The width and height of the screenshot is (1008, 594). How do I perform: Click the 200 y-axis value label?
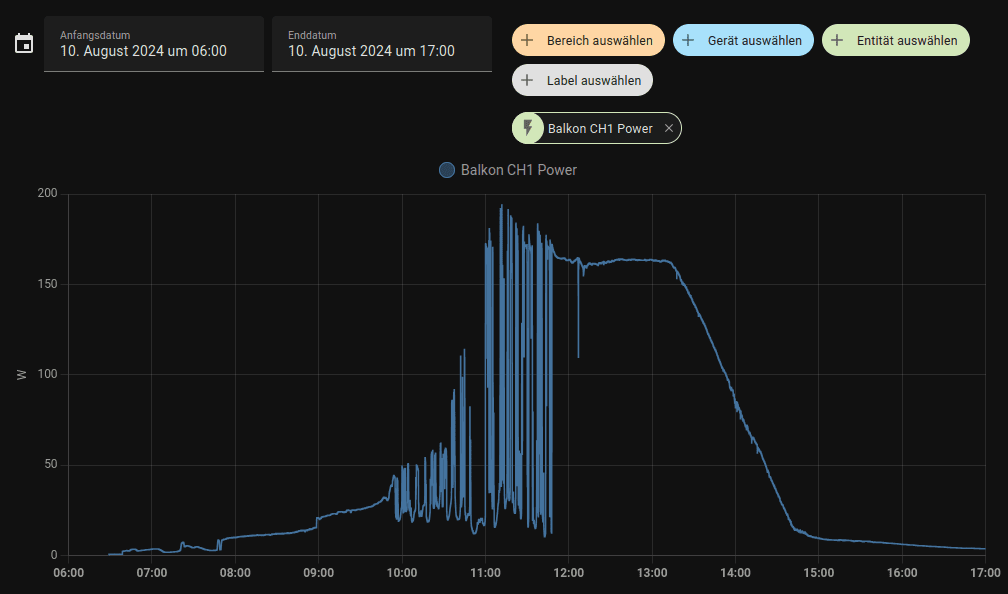[48, 193]
